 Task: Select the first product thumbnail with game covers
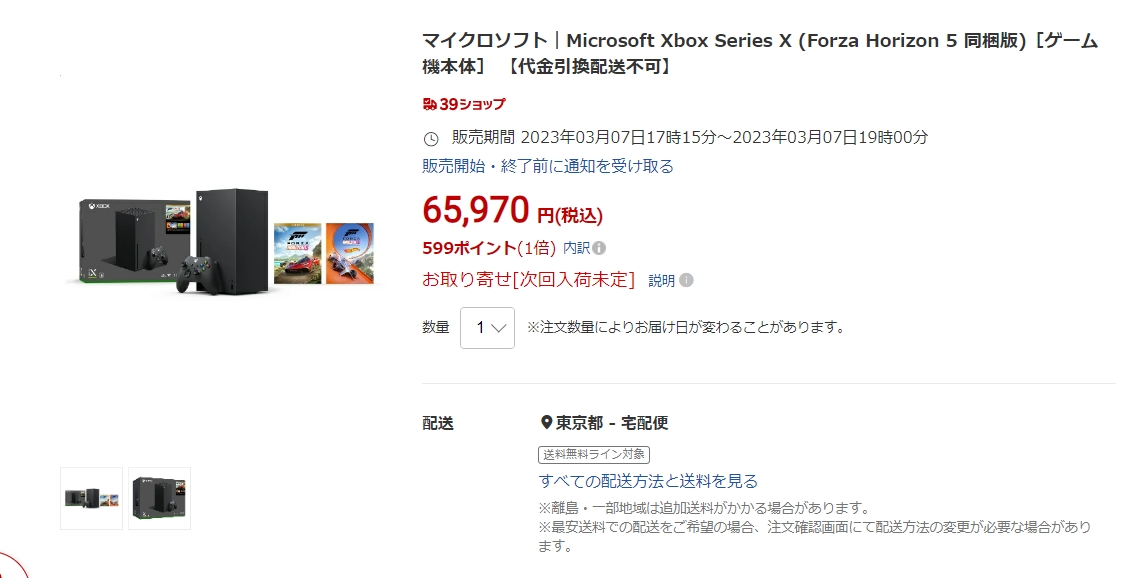92,498
